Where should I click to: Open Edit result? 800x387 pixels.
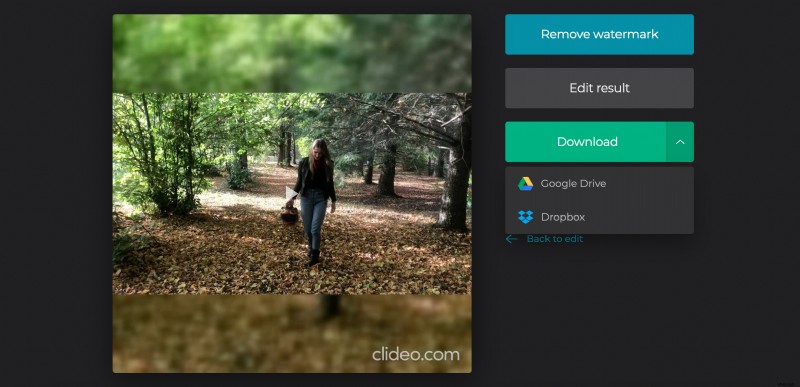pos(599,88)
